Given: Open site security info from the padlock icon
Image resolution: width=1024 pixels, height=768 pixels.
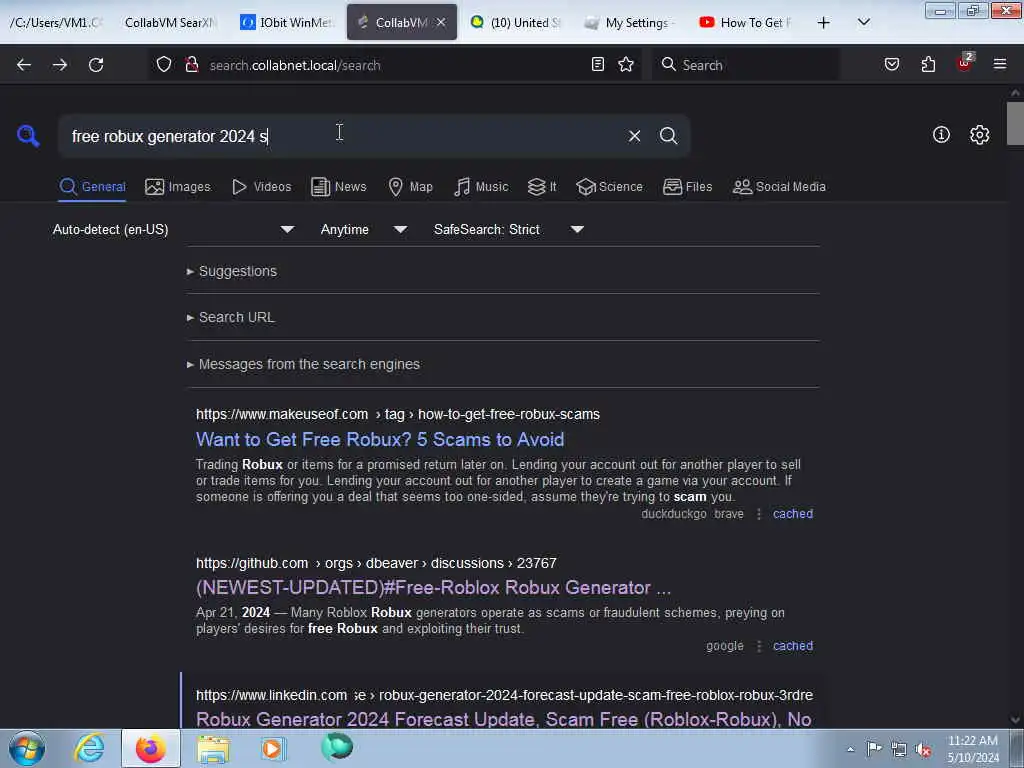Looking at the screenshot, I should pyautogui.click(x=192, y=64).
